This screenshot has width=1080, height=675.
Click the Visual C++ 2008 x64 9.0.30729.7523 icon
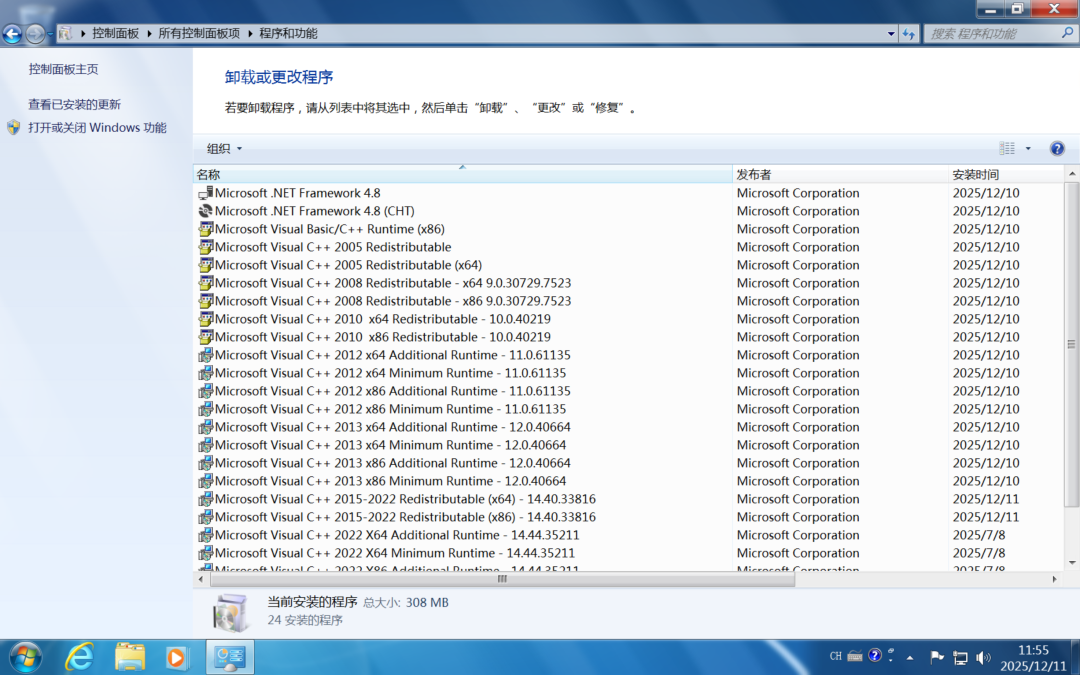coord(205,282)
